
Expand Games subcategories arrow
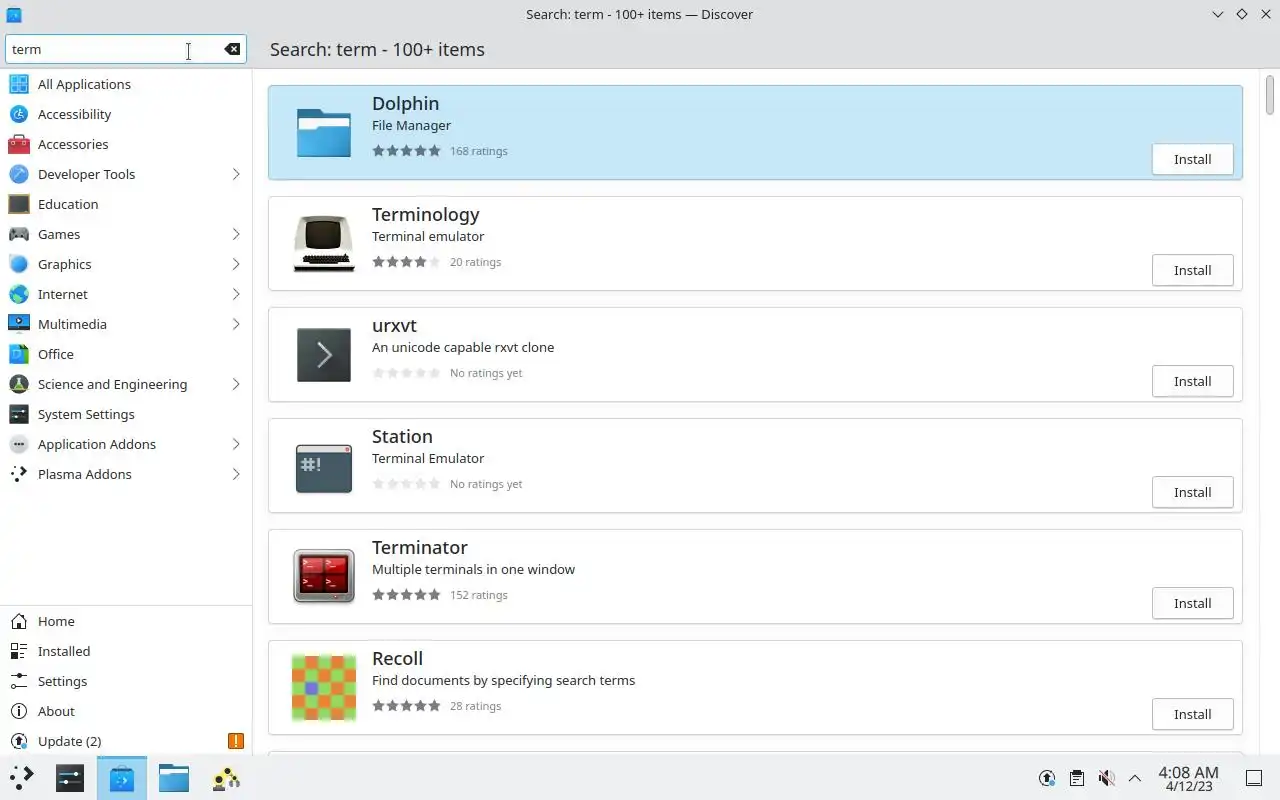[236, 234]
